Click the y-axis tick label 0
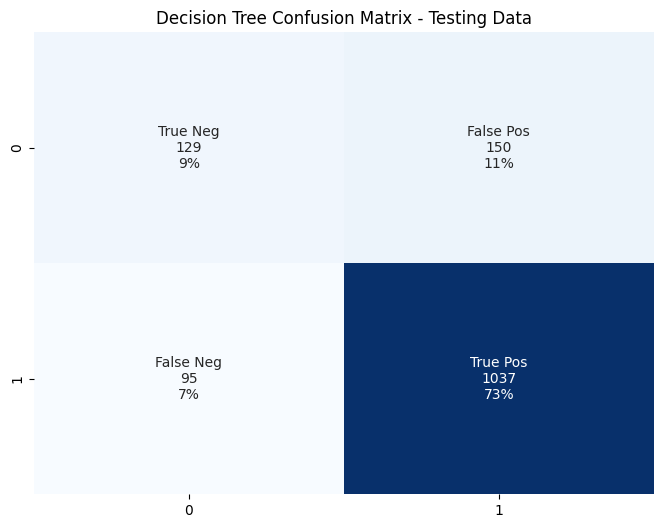Screen dimensions: 663x528 (17, 148)
